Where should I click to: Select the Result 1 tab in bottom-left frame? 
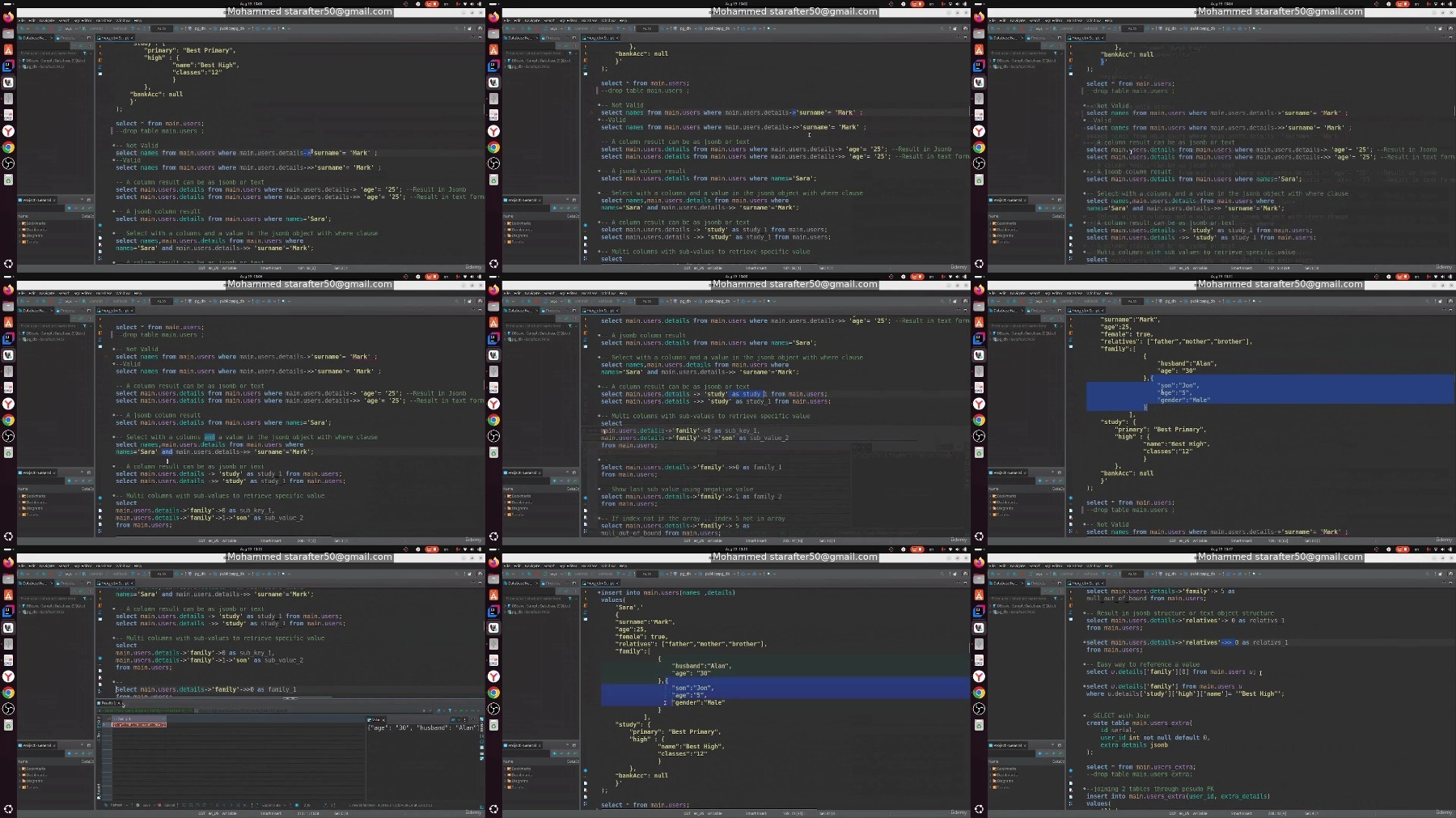108,703
